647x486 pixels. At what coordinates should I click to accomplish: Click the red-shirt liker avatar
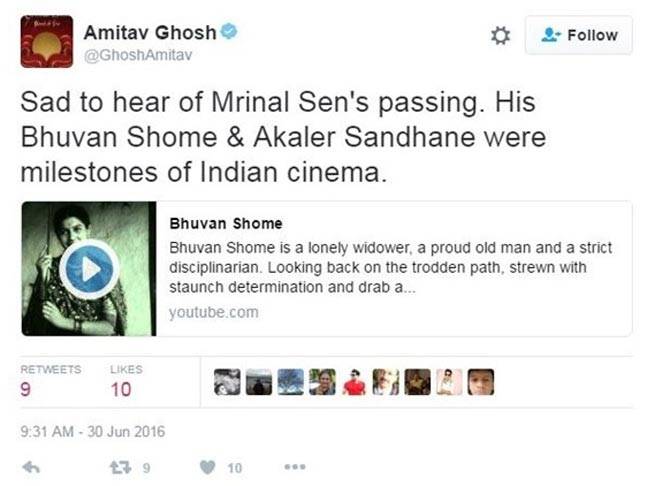click(x=354, y=382)
